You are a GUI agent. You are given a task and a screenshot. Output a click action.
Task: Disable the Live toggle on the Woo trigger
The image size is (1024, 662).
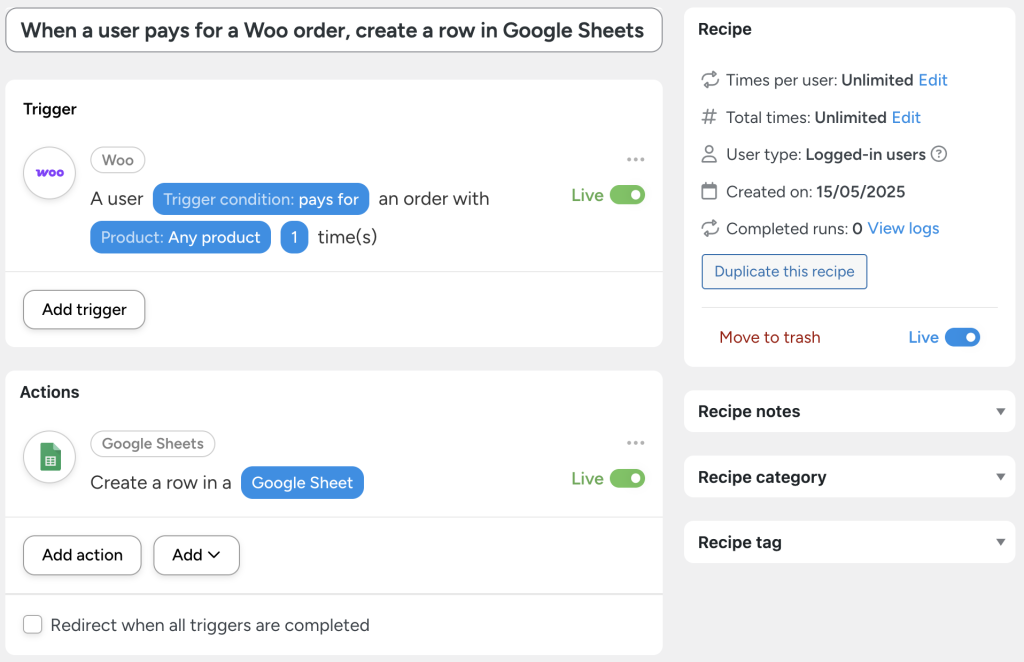[631, 195]
